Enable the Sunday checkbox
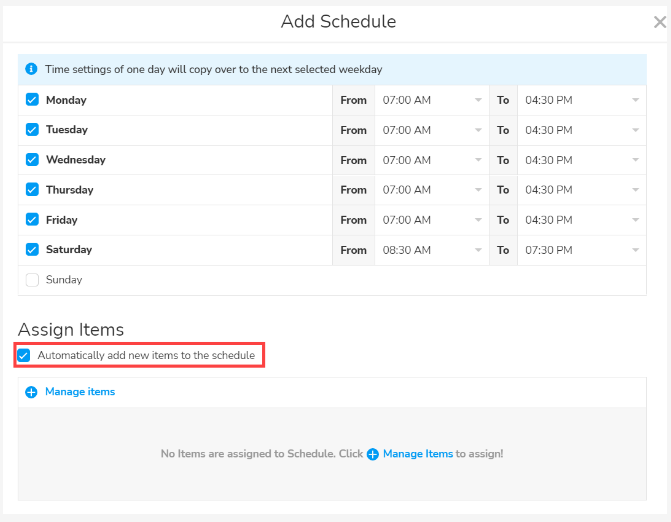The width and height of the screenshot is (671, 522). point(32,280)
